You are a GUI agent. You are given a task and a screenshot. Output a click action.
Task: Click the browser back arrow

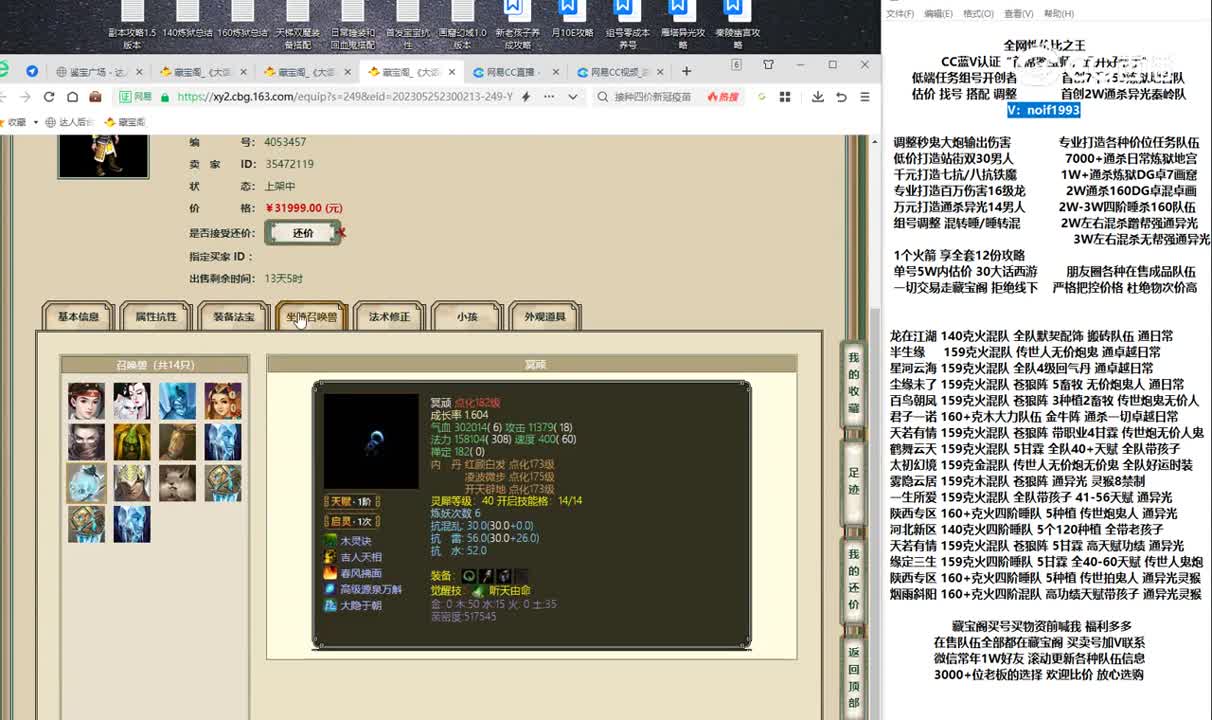click(x=3, y=97)
